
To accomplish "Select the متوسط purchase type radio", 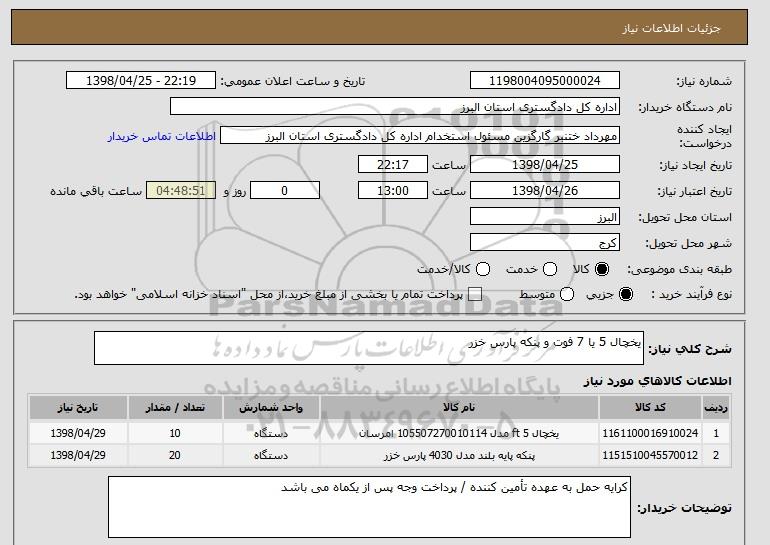I will pos(567,294).
